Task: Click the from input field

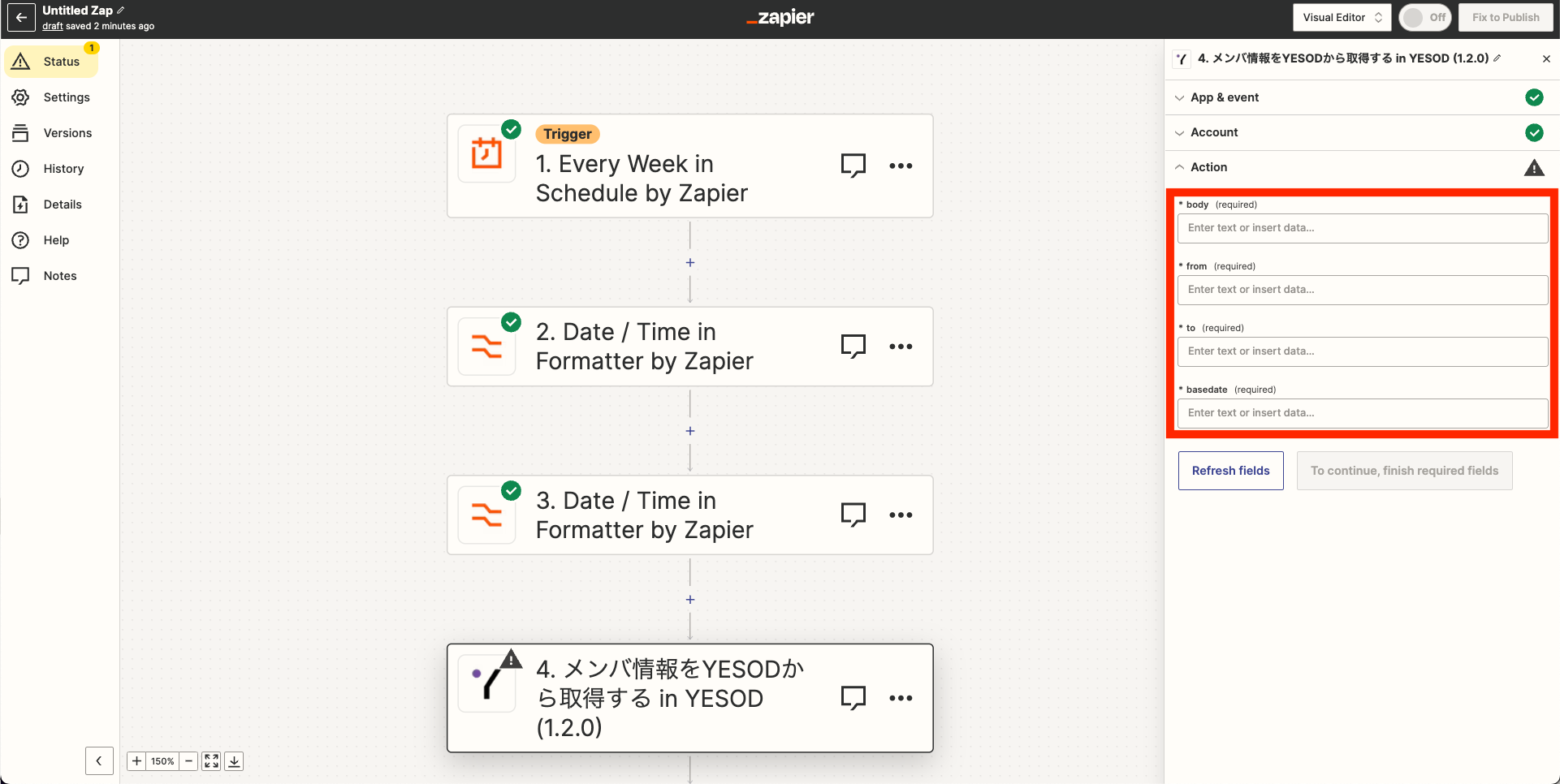Action: coord(1363,290)
